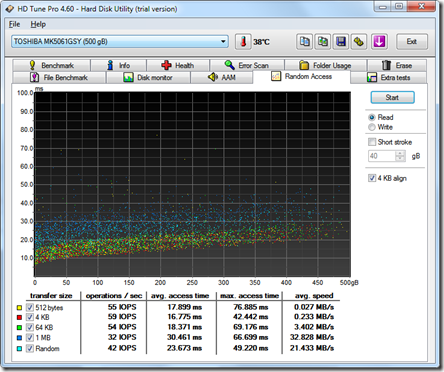Screen dimensions: 444x372
Task: Toggle the 4 KB align checkbox
Action: [372, 178]
